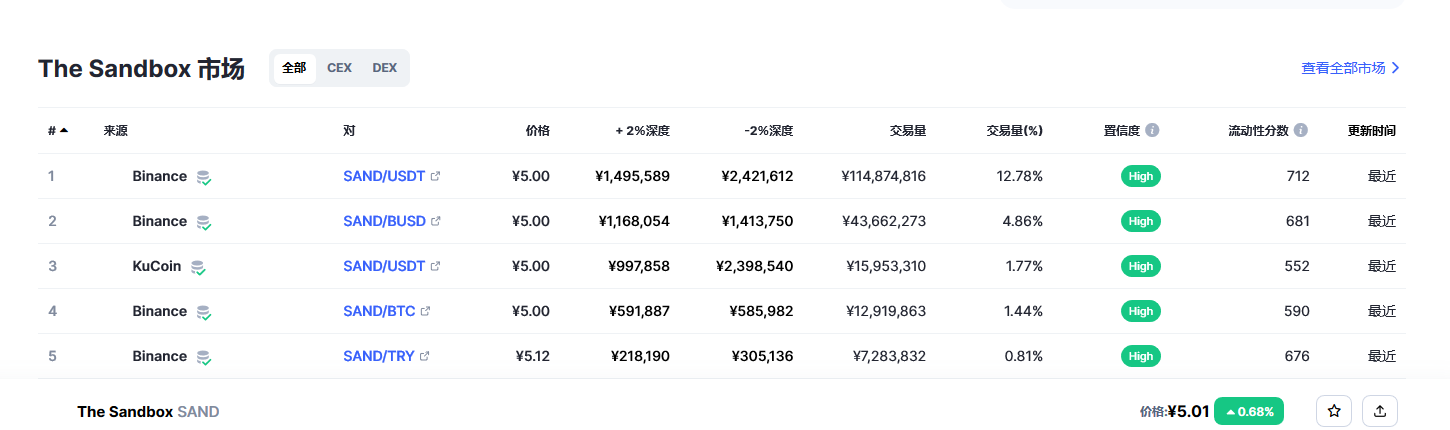
Task: Click verified coins icon beside Binance row 1
Action: click(x=204, y=177)
